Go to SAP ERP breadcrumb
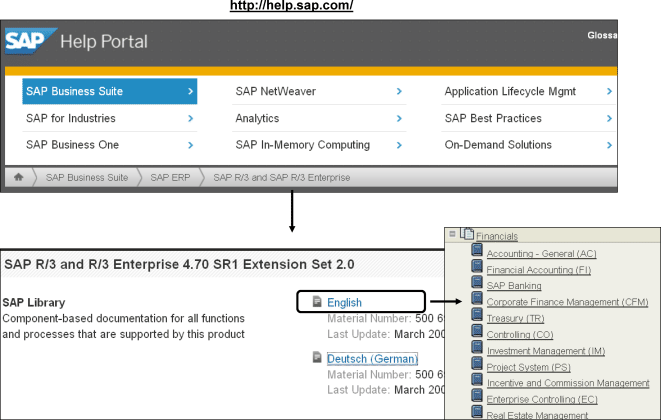The image size is (661, 420). [x=170, y=178]
